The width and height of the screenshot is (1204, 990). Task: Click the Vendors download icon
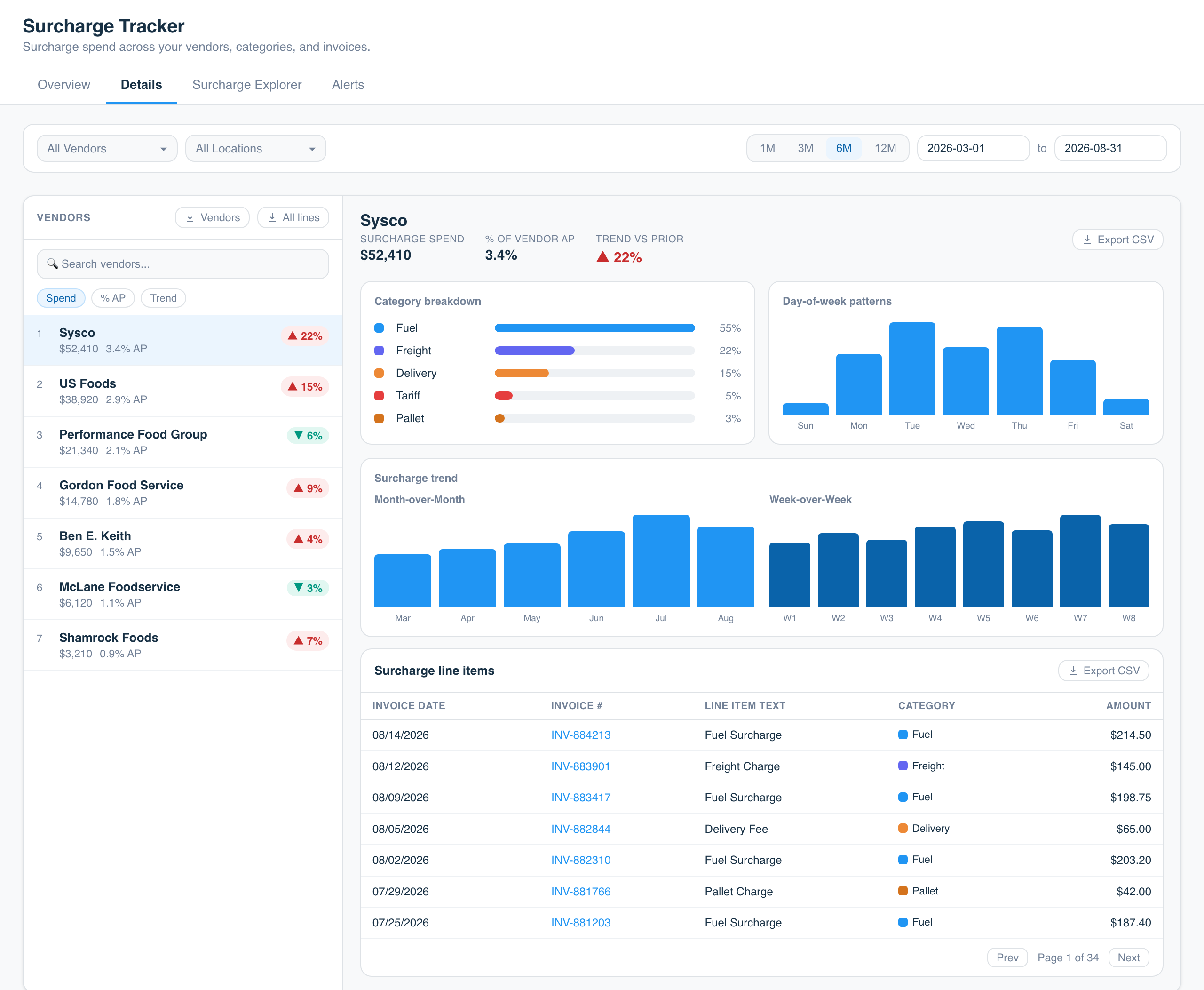190,217
